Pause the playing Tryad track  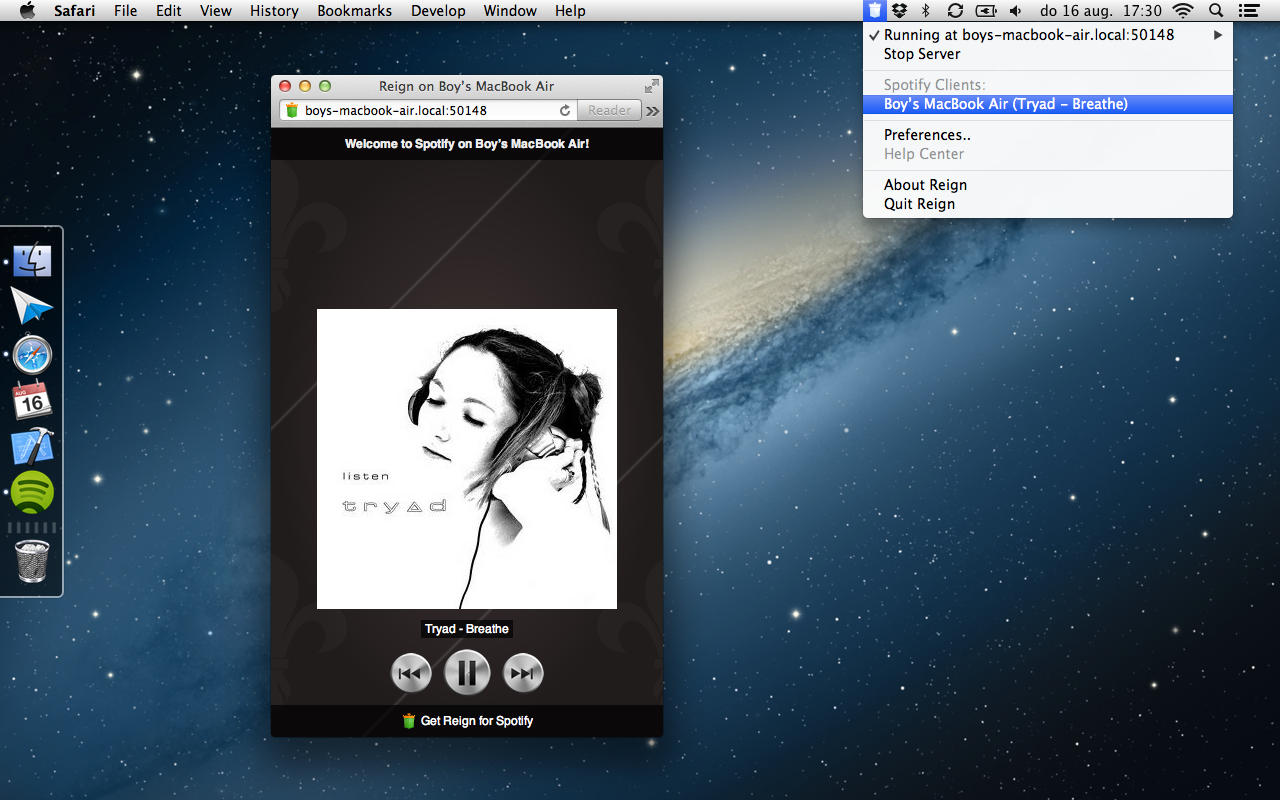click(466, 673)
